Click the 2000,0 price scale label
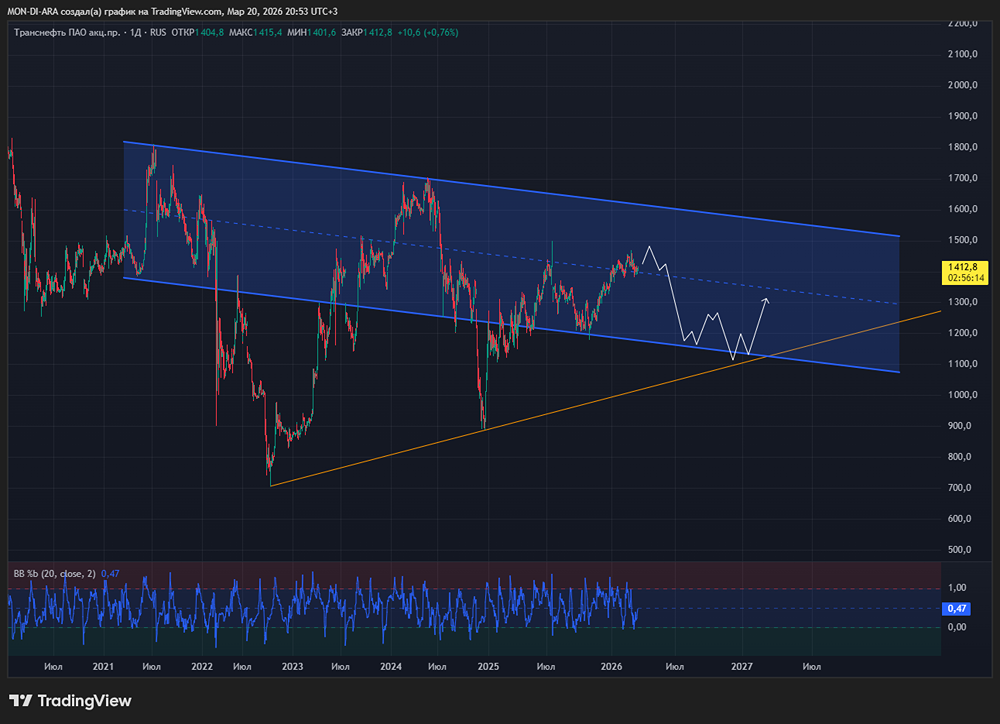This screenshot has width=1000, height=724. [962, 85]
